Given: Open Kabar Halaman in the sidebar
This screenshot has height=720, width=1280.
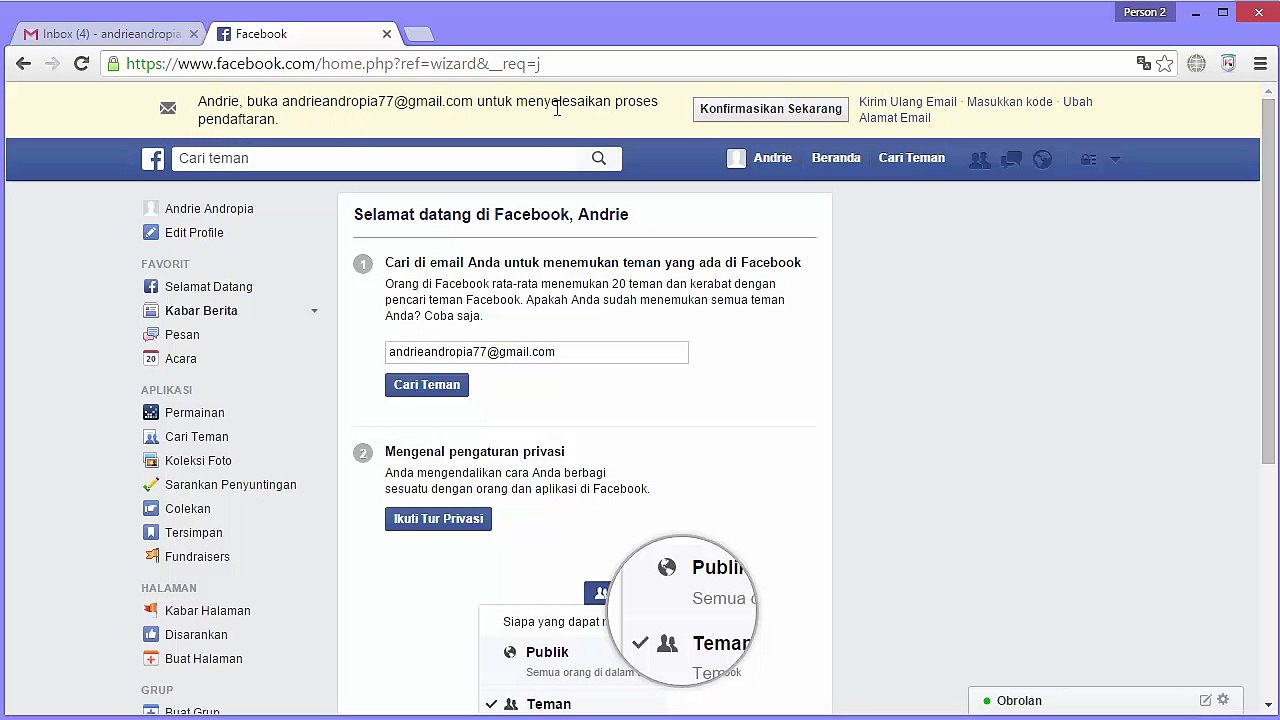Looking at the screenshot, I should pyautogui.click(x=207, y=611).
